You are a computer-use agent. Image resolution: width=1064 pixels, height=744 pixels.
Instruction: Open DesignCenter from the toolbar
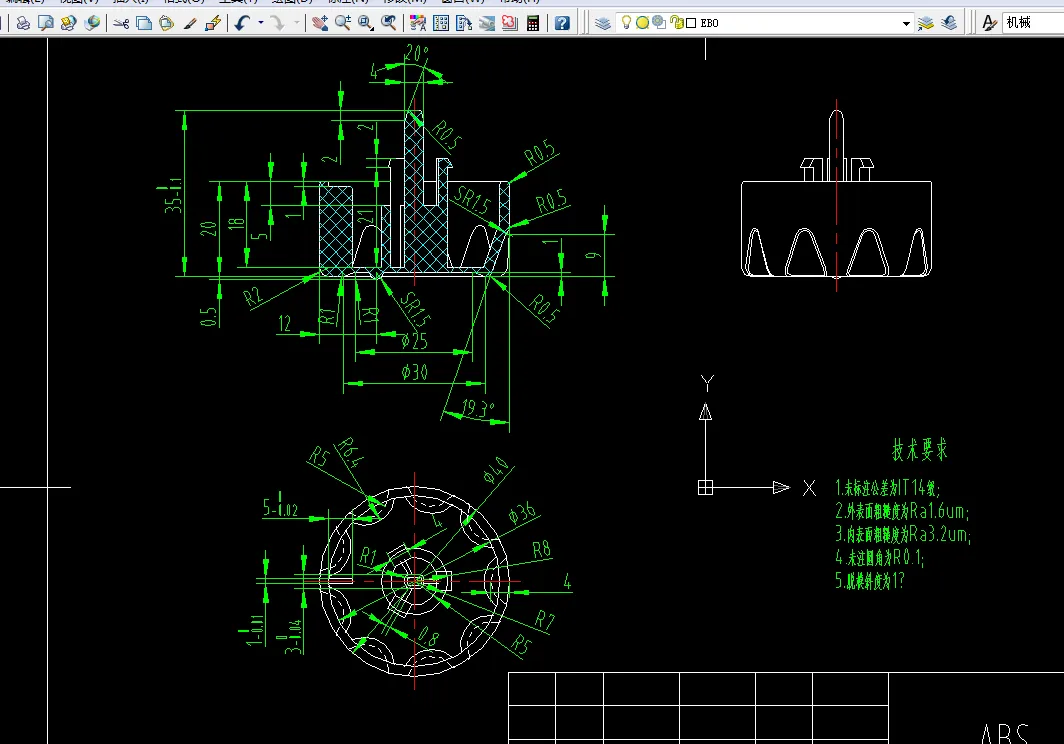tap(441, 23)
